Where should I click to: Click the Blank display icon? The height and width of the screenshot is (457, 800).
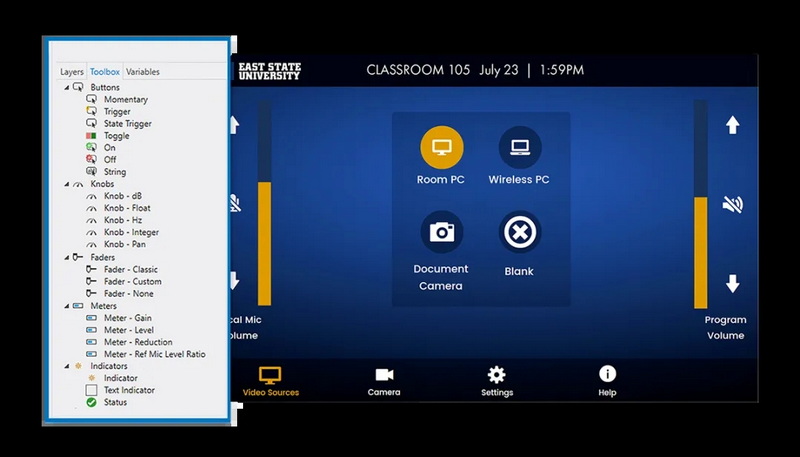point(519,232)
